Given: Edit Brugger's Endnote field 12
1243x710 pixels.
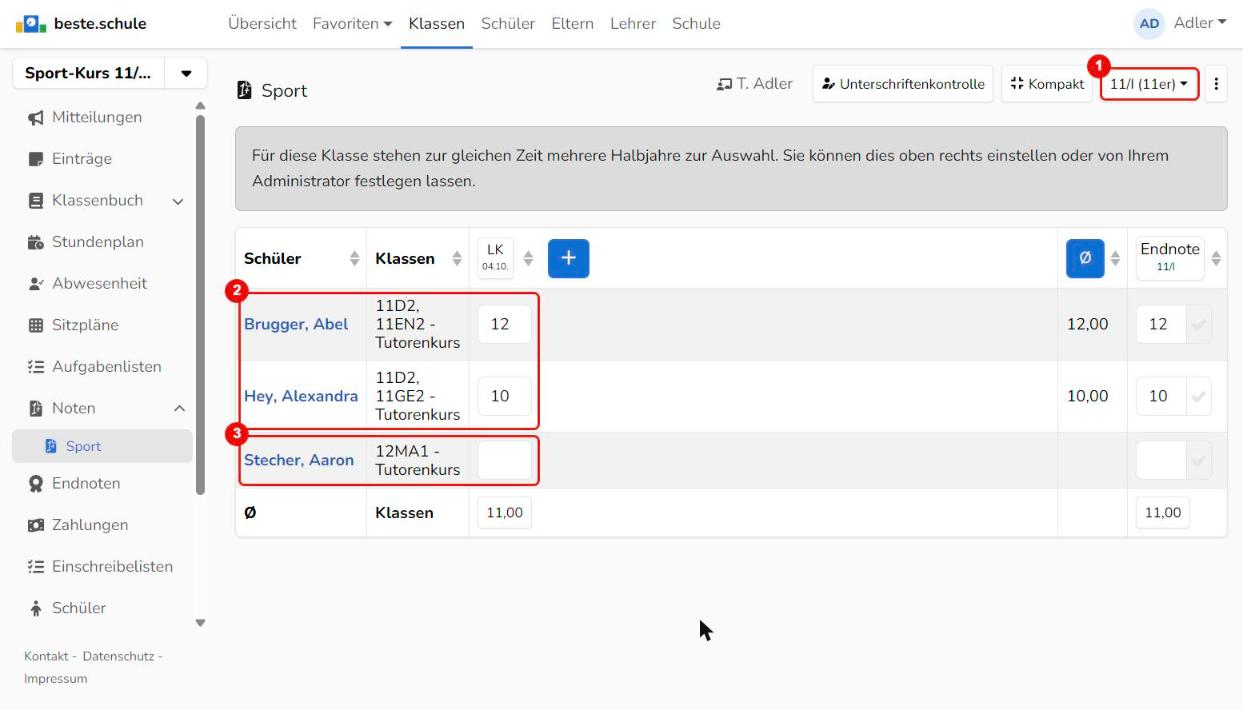Looking at the screenshot, I should tap(1161, 324).
